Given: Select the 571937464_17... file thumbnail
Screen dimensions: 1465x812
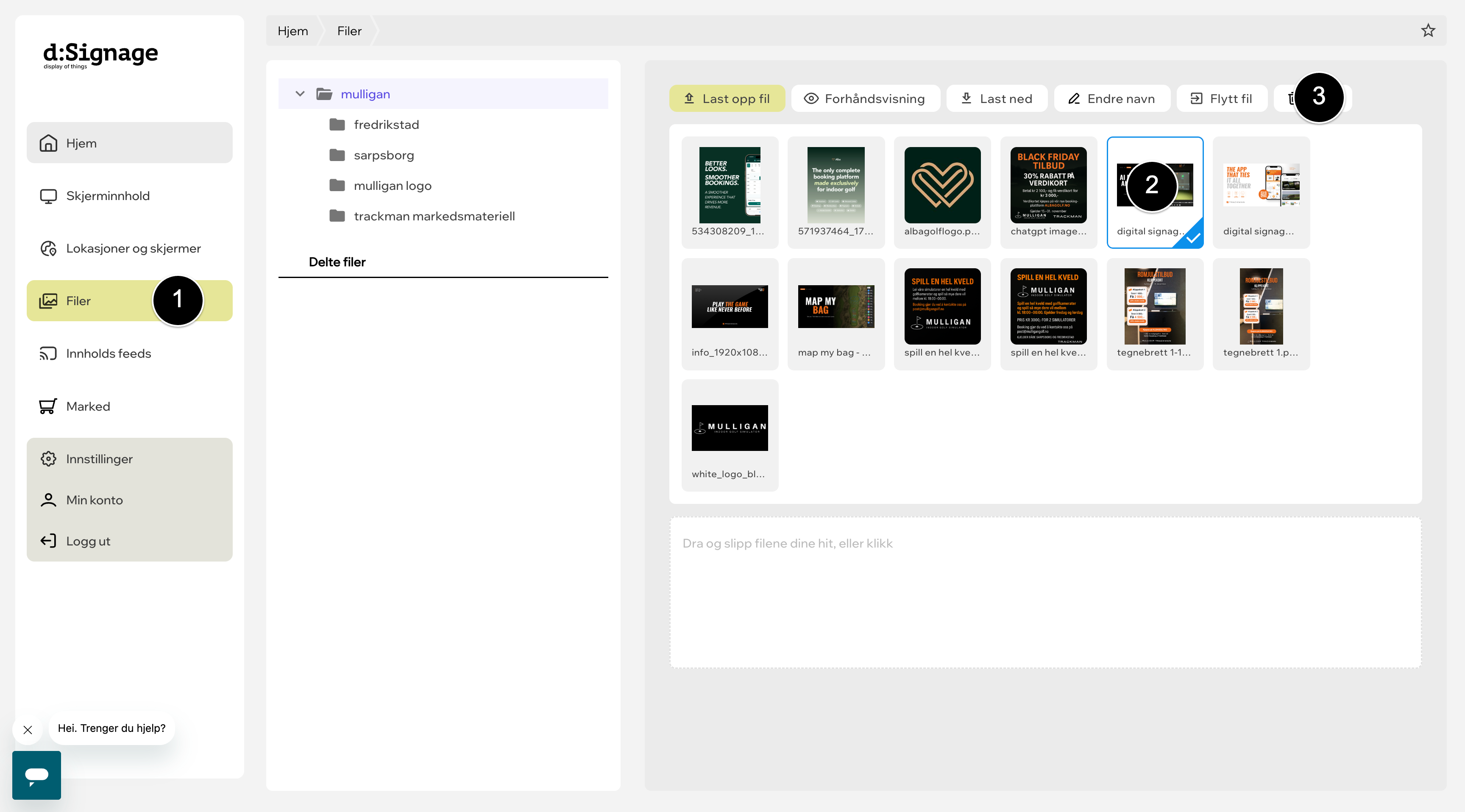Looking at the screenshot, I should coord(836,192).
